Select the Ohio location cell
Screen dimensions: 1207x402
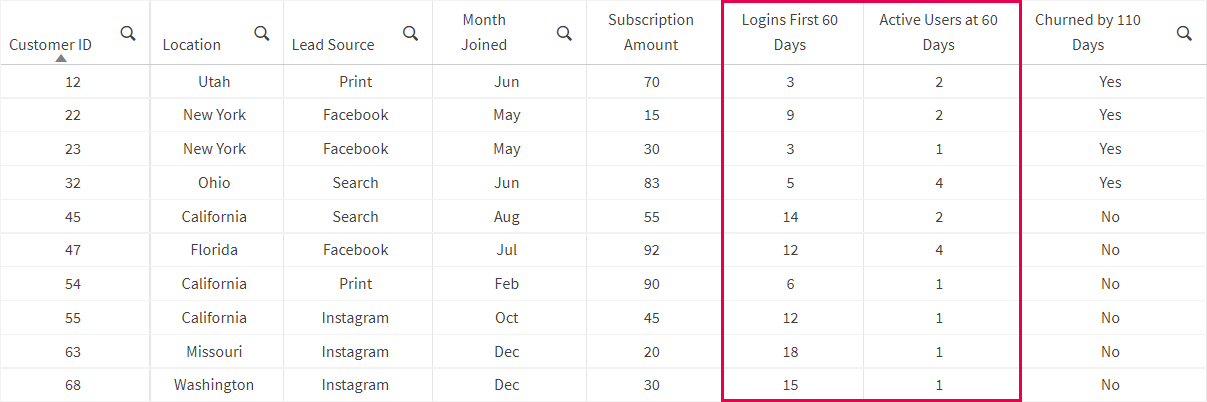(214, 183)
